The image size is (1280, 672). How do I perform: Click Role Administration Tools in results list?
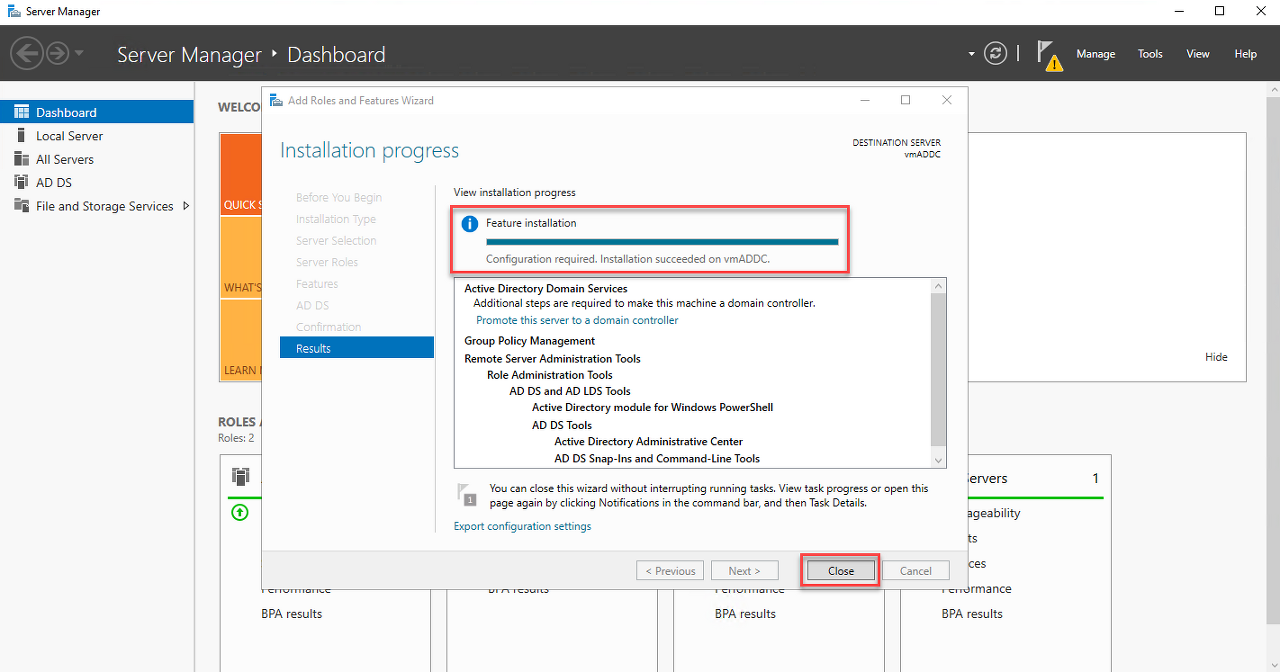pyautogui.click(x=550, y=375)
